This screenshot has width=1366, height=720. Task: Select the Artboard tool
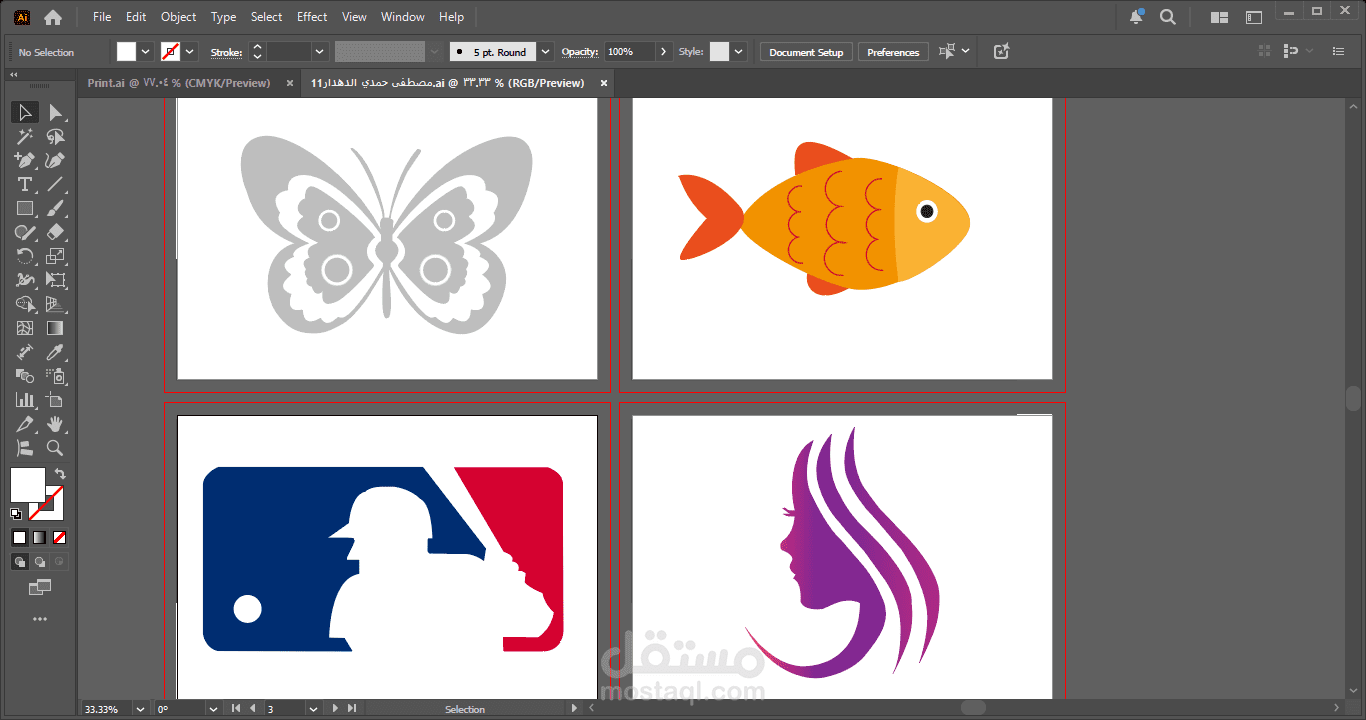point(56,400)
